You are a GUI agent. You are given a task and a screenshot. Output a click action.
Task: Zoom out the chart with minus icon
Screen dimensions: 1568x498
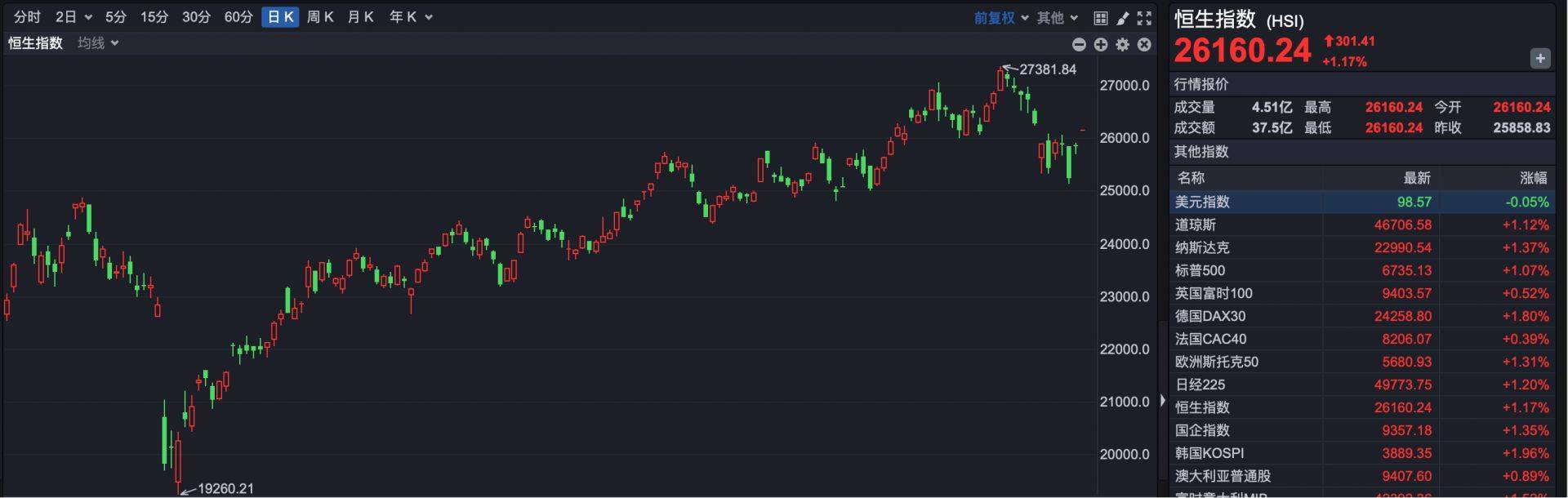(1079, 45)
